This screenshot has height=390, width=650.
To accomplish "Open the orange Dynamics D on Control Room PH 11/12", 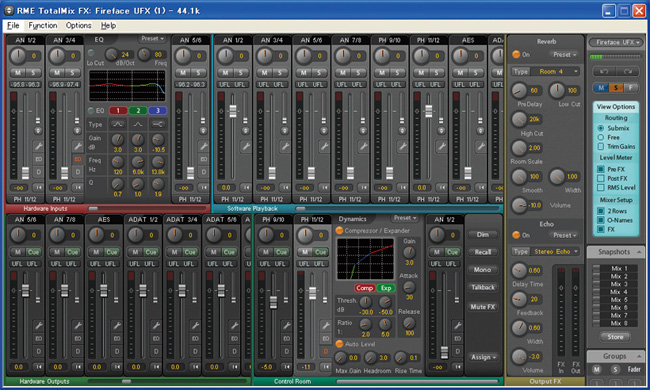I will 325,351.
